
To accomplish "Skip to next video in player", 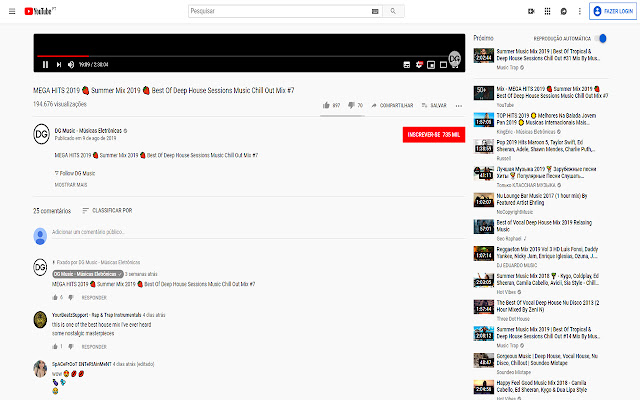I will coord(57,64).
